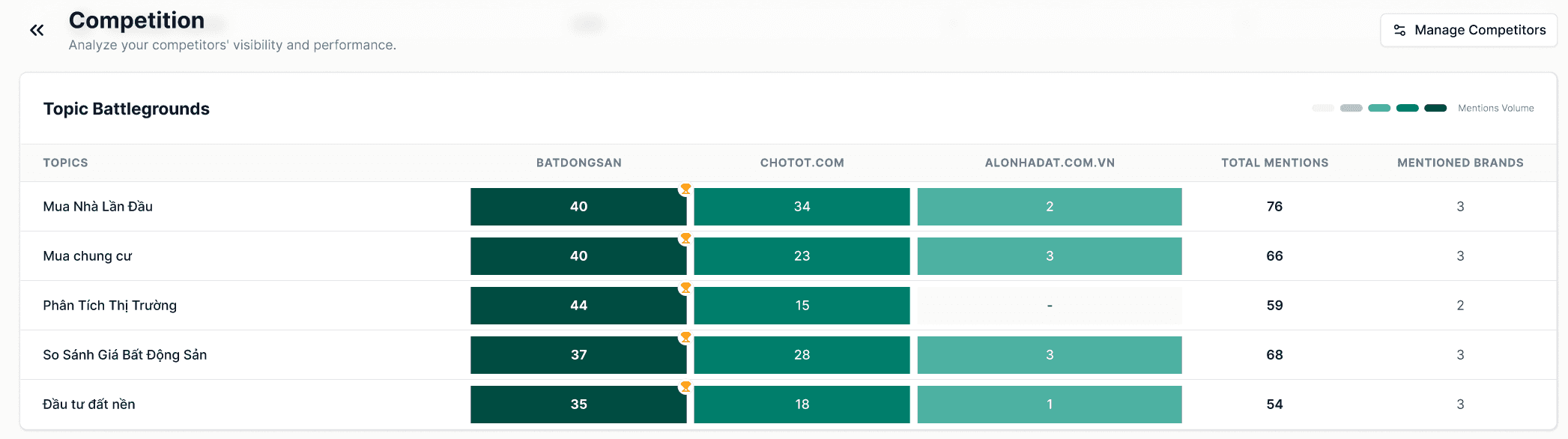Open the Phân Tích Thị Trường topic

point(109,305)
